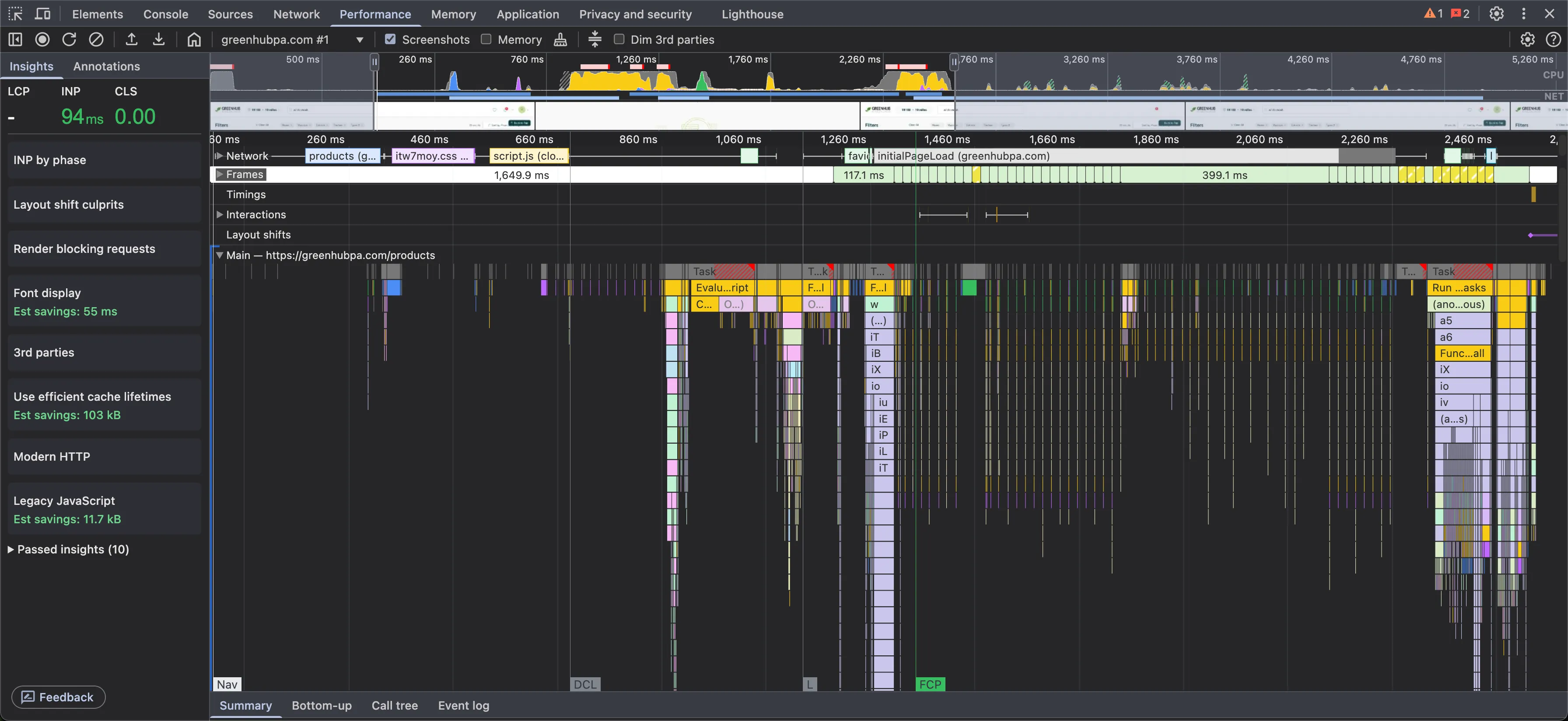Open the Privacy and security tab
This screenshot has height=721, width=1568.
pos(636,14)
